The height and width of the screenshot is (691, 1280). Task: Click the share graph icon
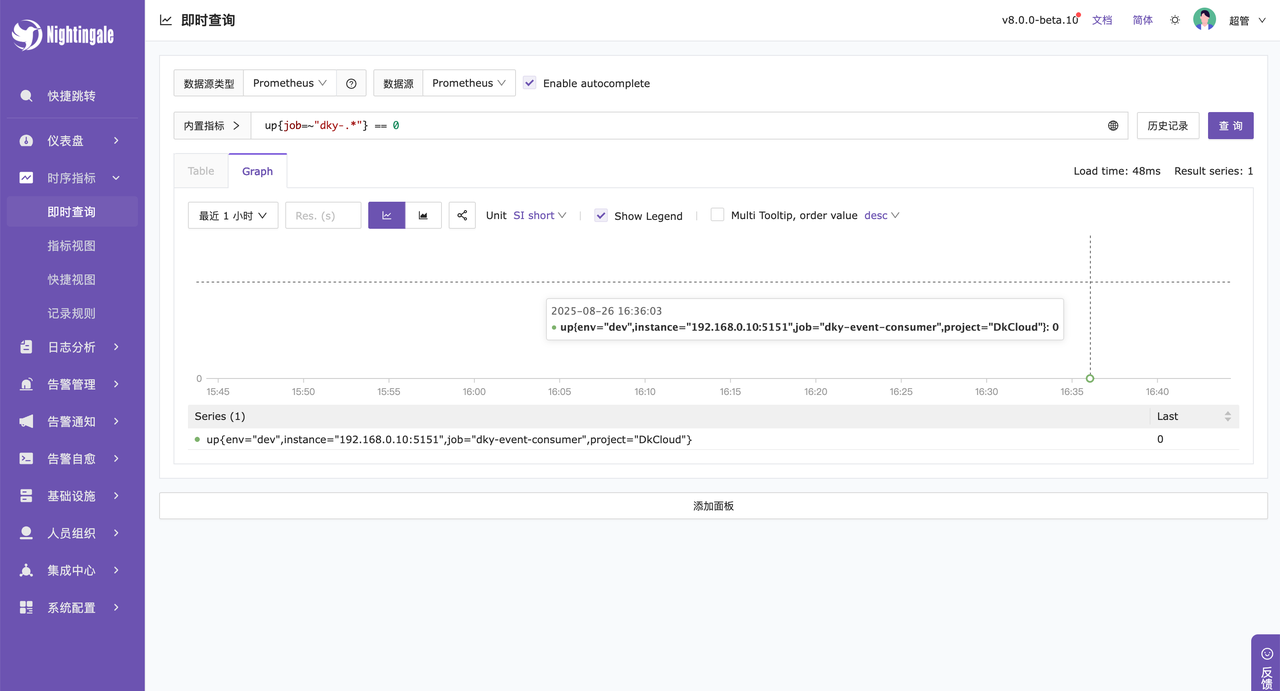click(462, 215)
